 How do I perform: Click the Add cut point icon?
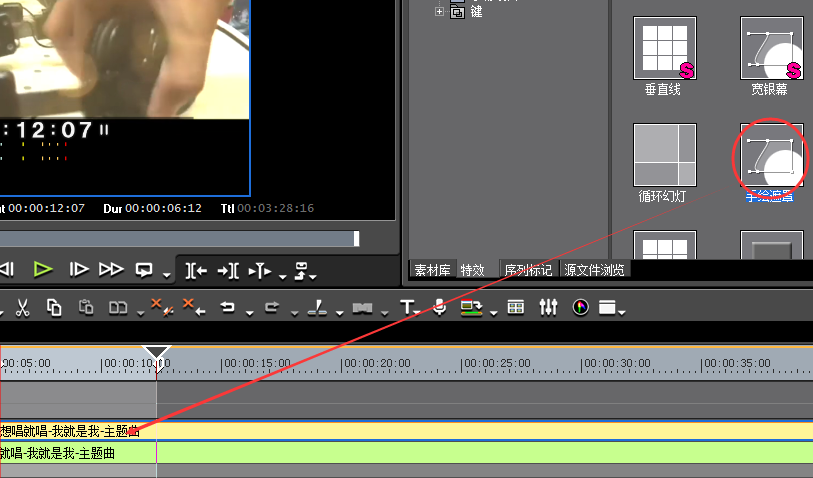317,307
